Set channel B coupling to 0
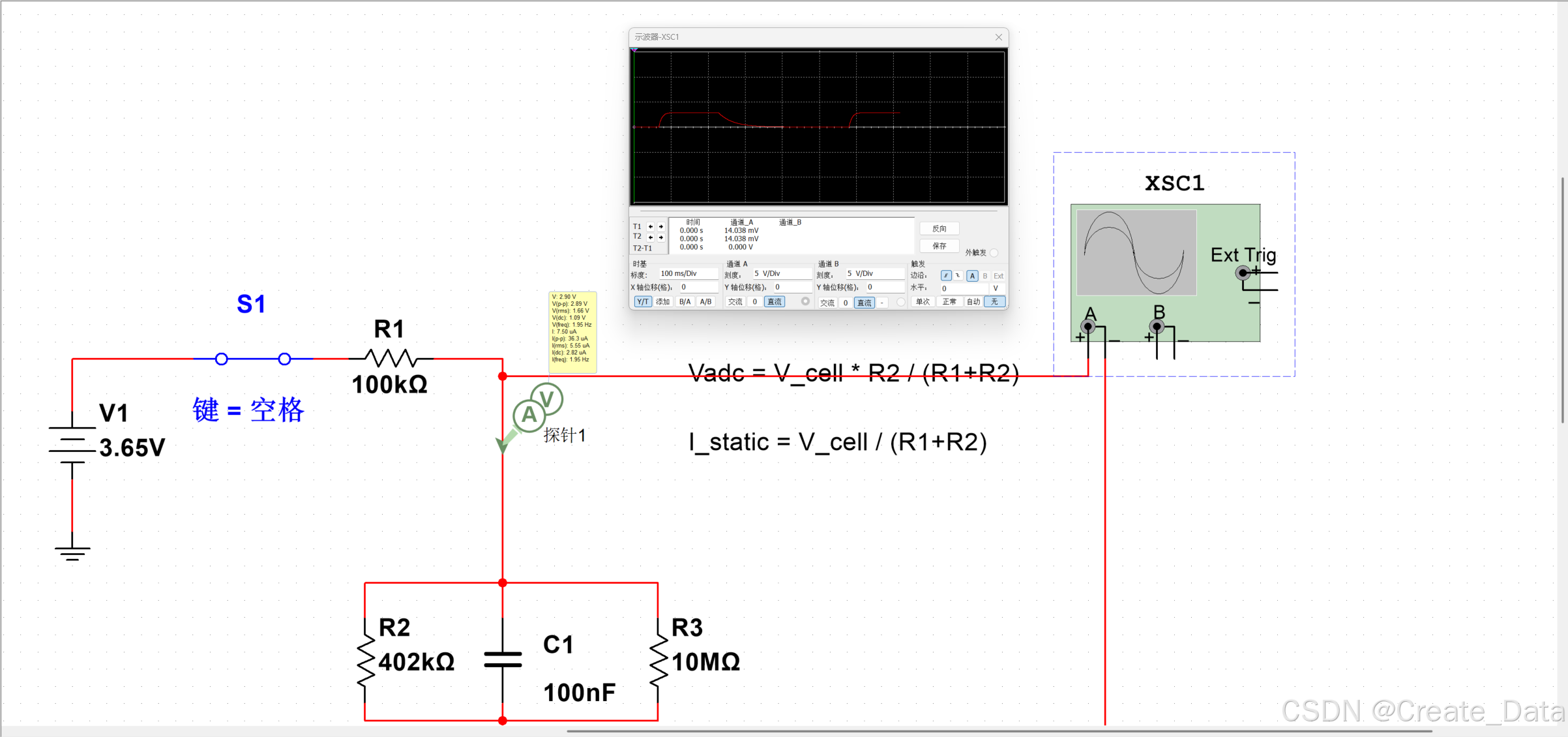 tap(846, 303)
